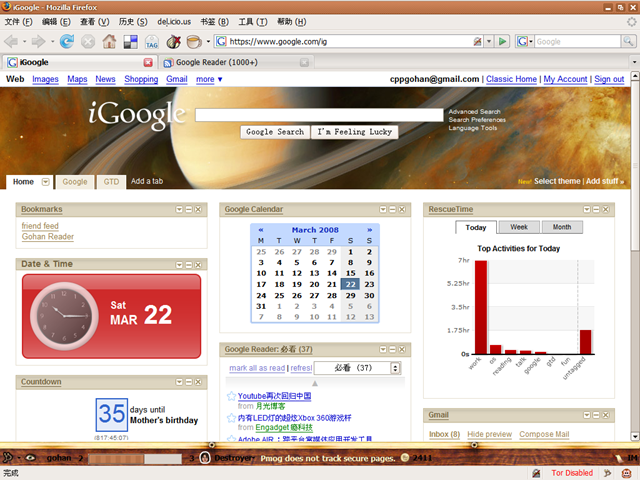Screen dimensions: 640x480
Task: Open the 文件 (F) menu
Action: [x=18, y=22]
